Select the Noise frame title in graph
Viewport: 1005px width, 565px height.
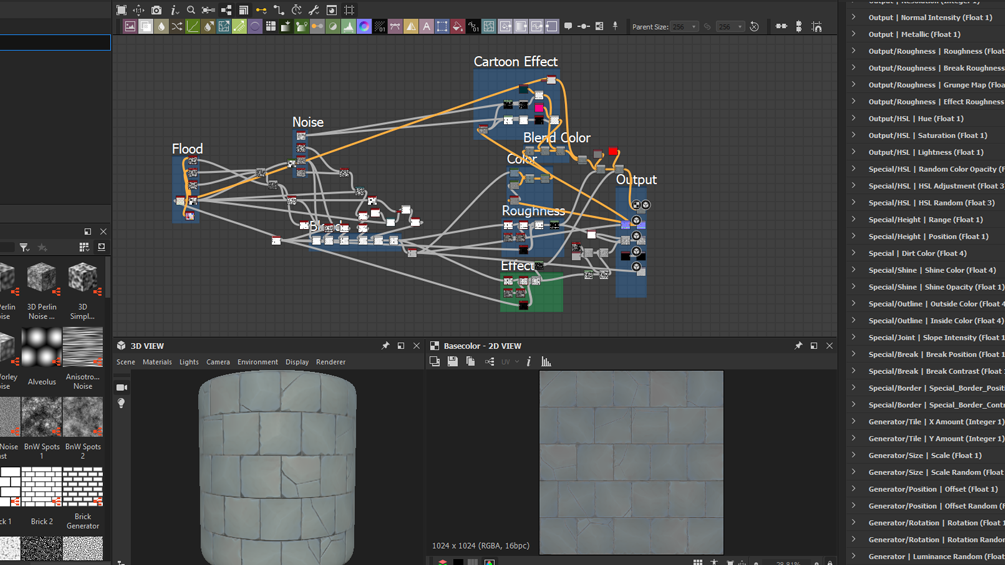(308, 122)
